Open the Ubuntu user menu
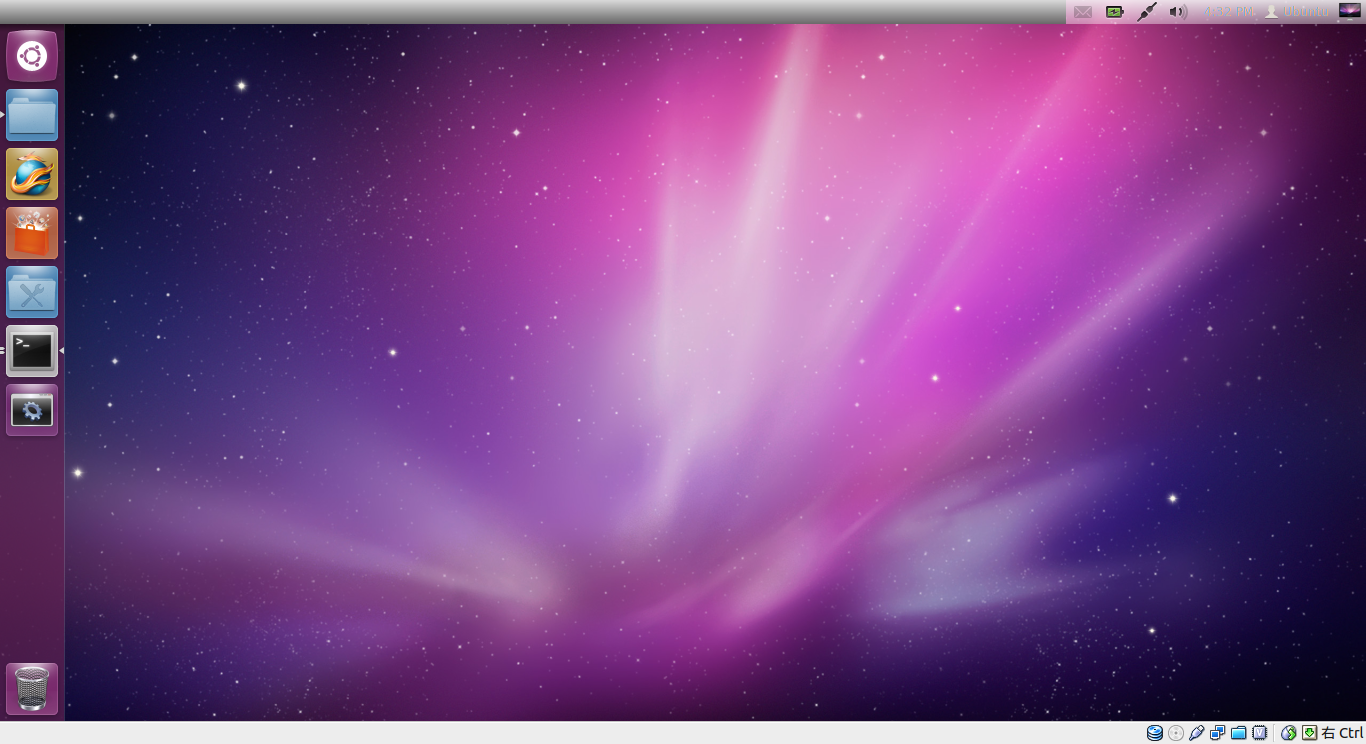 pyautogui.click(x=1297, y=12)
